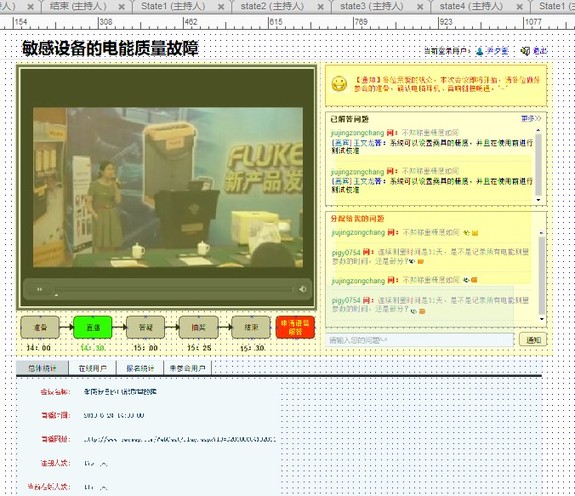The height and width of the screenshot is (496, 575).
Task: Open the 更多>> link in answered questions
Action: (531, 118)
